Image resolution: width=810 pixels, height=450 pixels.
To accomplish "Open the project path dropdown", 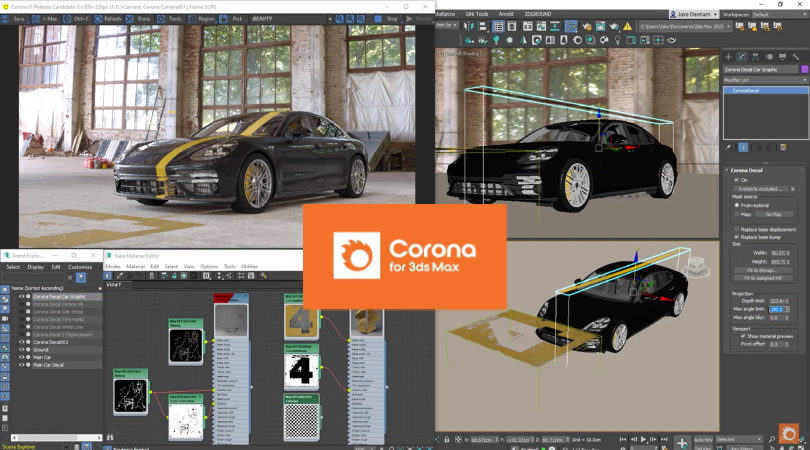I will click(x=686, y=26).
